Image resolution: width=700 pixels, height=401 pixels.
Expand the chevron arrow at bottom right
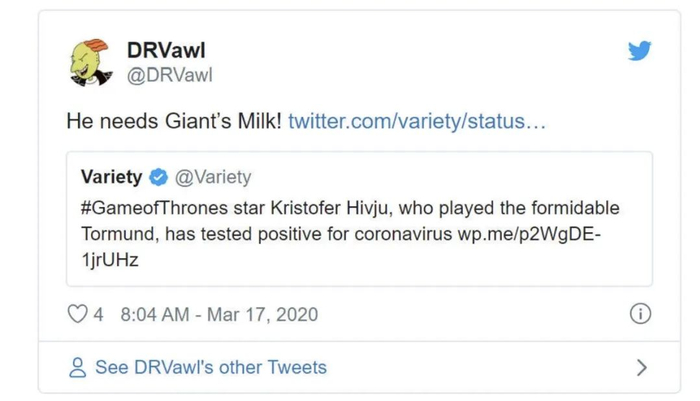point(641,367)
